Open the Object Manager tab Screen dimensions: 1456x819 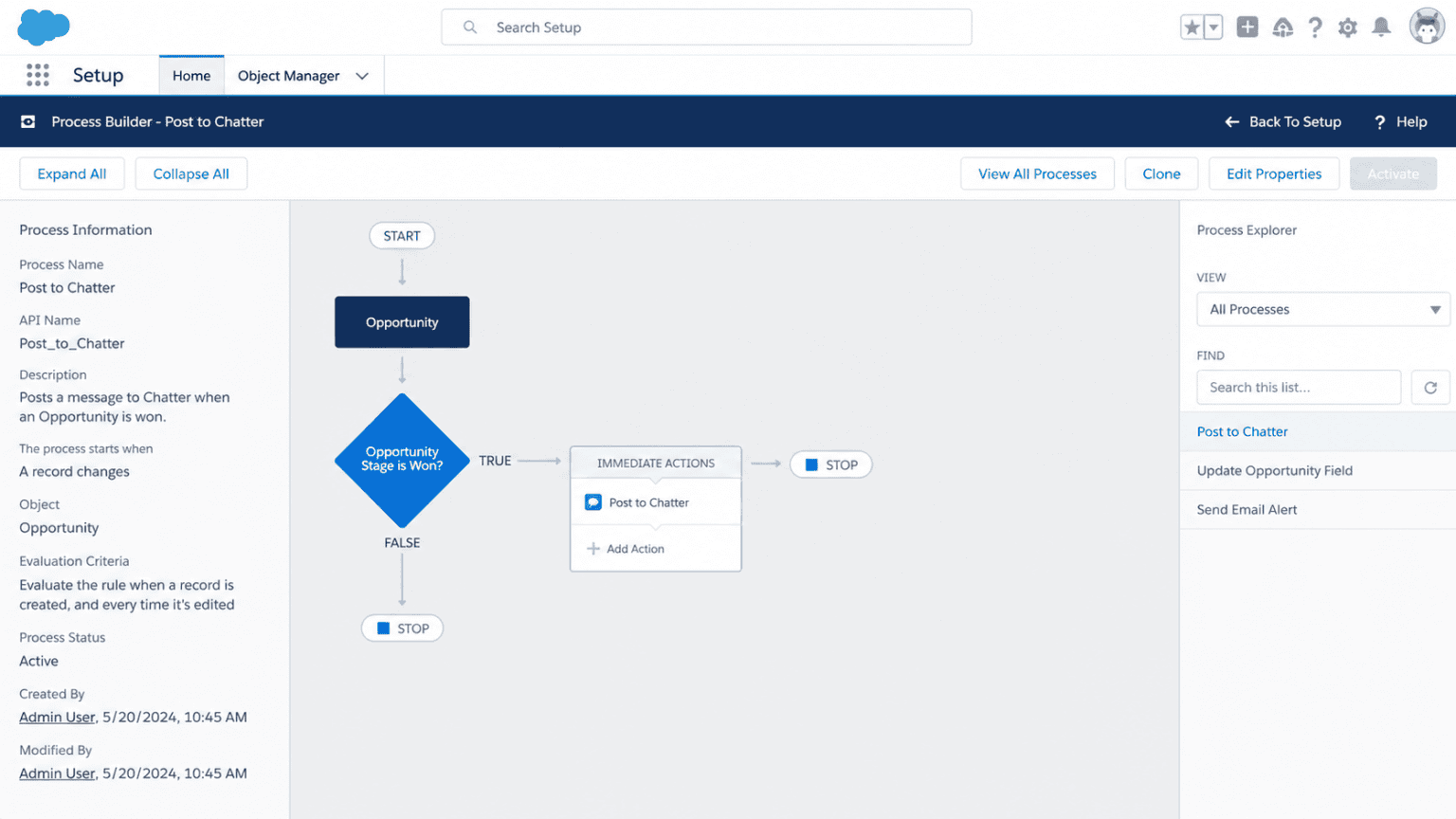pyautogui.click(x=289, y=76)
